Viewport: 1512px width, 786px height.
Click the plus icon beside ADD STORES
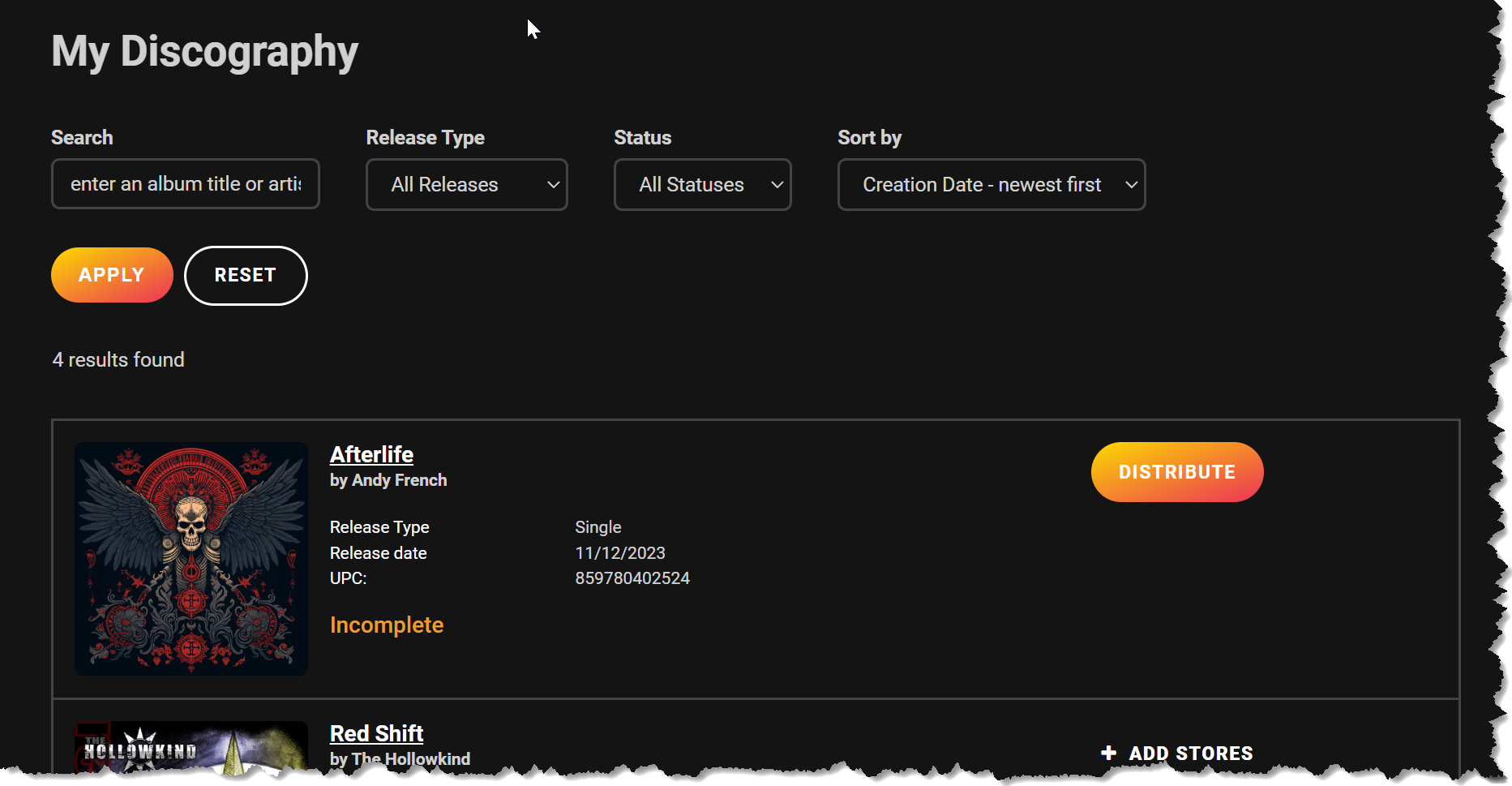(1108, 754)
